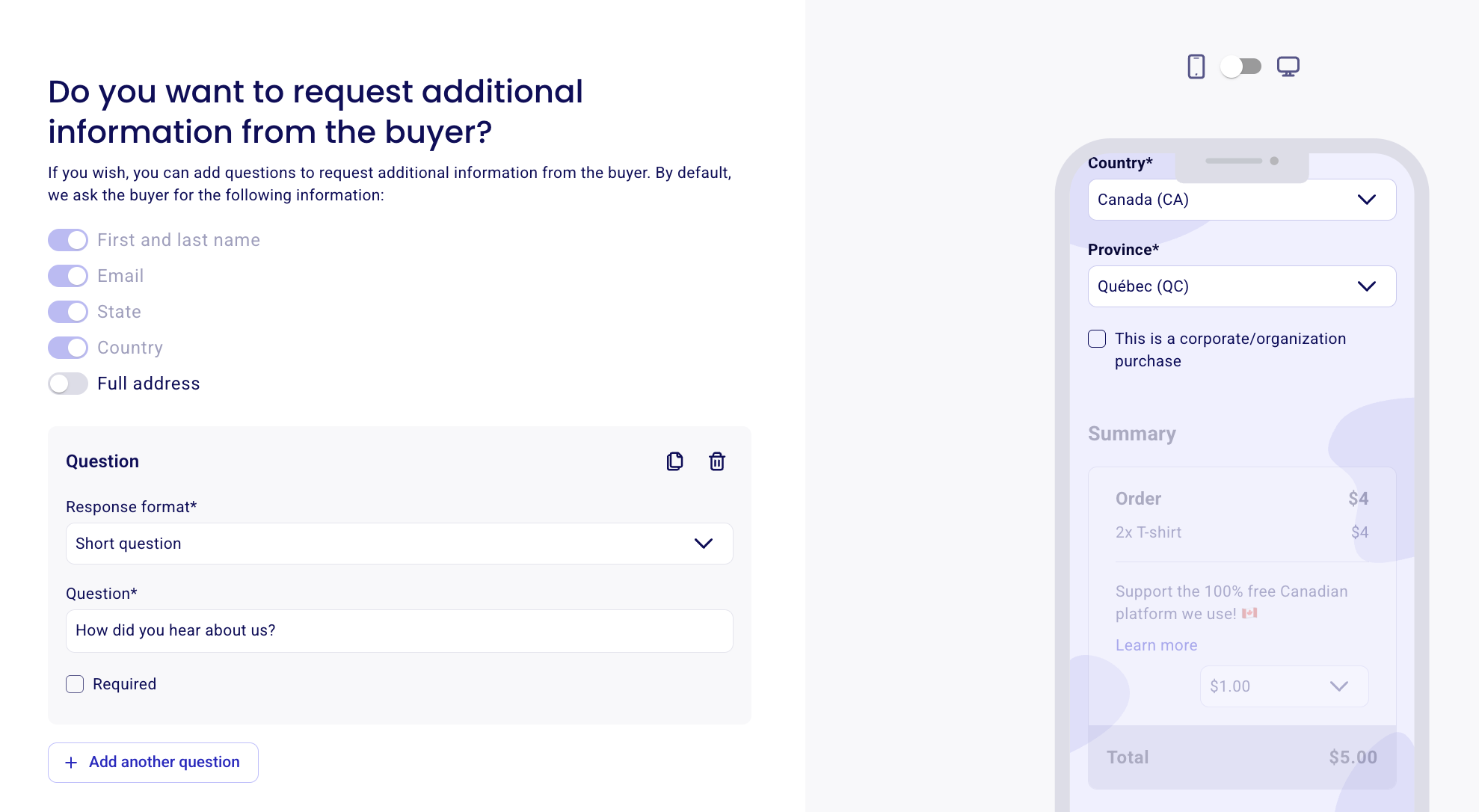Check the Required checkbox
1479x812 pixels.
tap(75, 684)
